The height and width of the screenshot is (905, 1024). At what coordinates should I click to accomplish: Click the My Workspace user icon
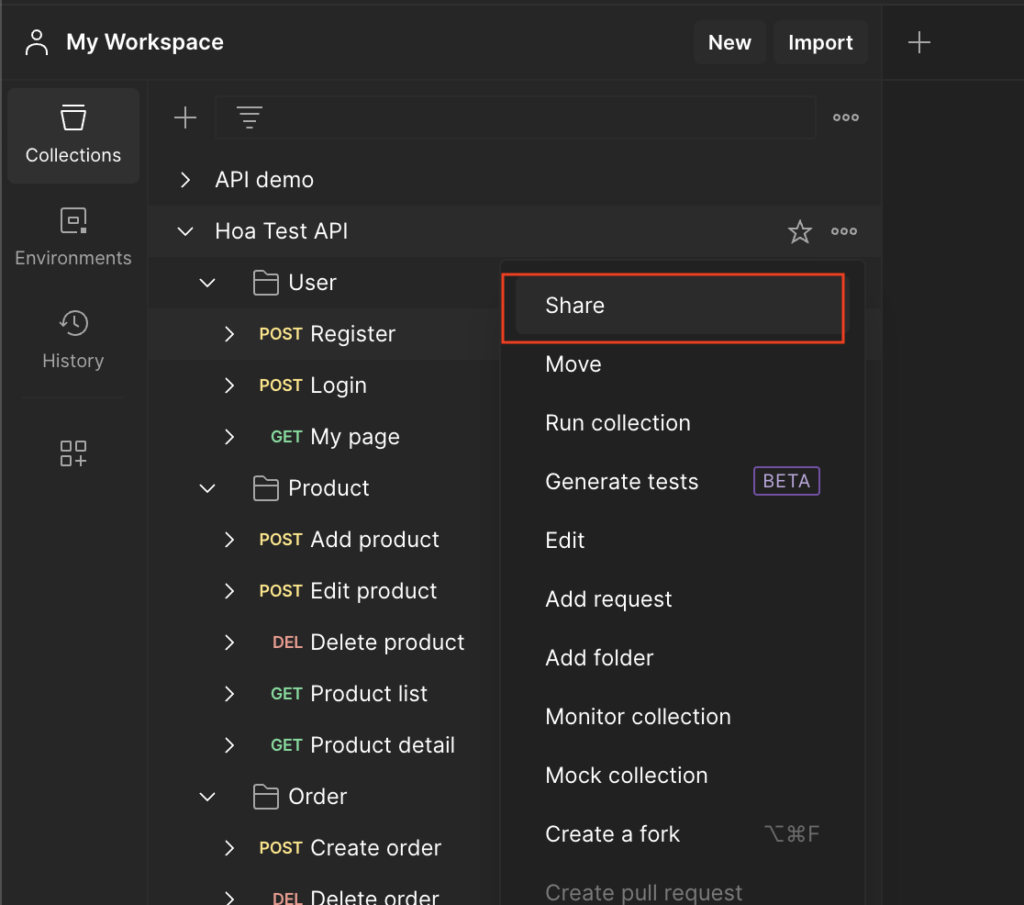tap(37, 42)
